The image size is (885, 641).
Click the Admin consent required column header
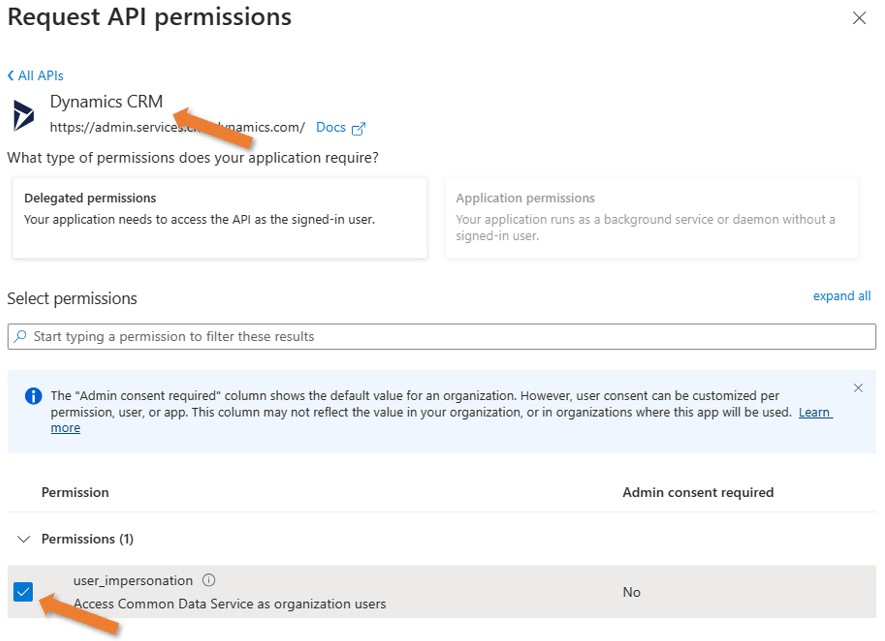697,492
